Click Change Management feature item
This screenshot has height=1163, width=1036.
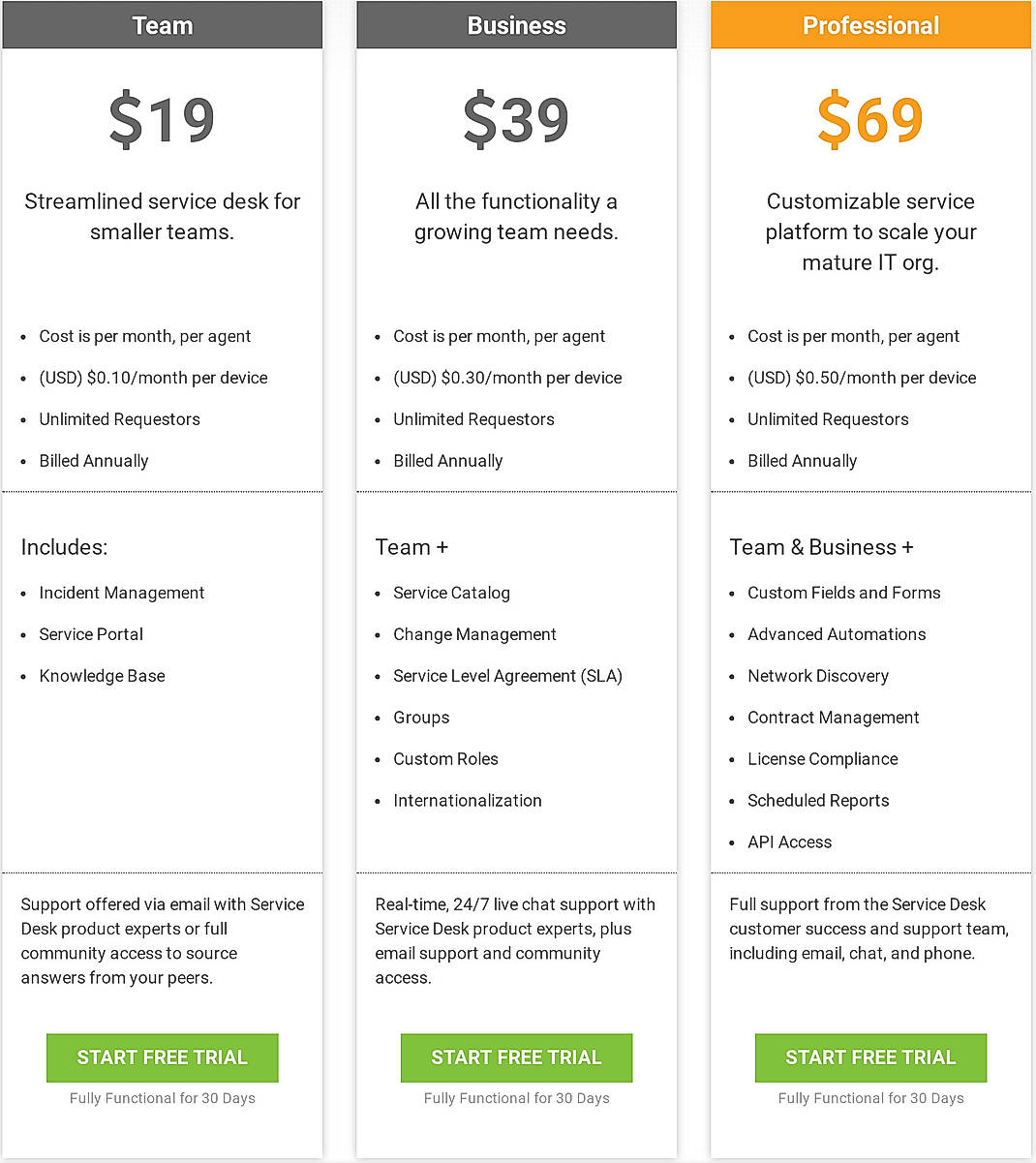(474, 634)
